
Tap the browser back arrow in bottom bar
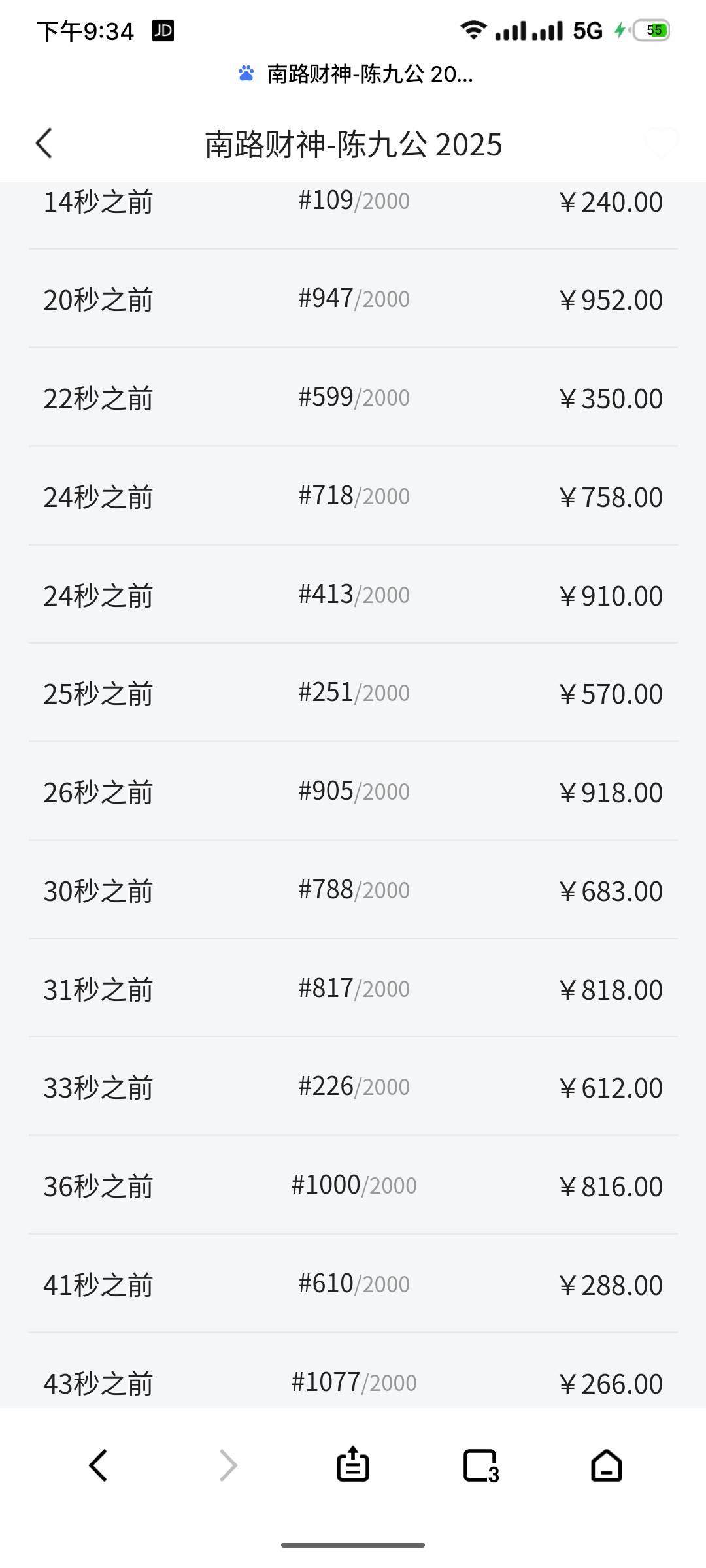(98, 1465)
